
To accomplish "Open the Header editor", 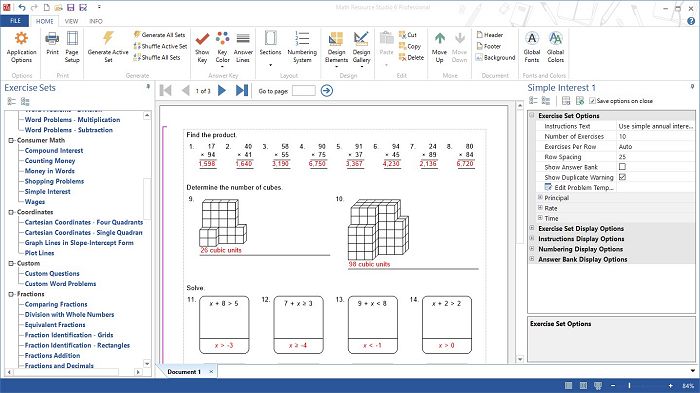I will tap(489, 34).
